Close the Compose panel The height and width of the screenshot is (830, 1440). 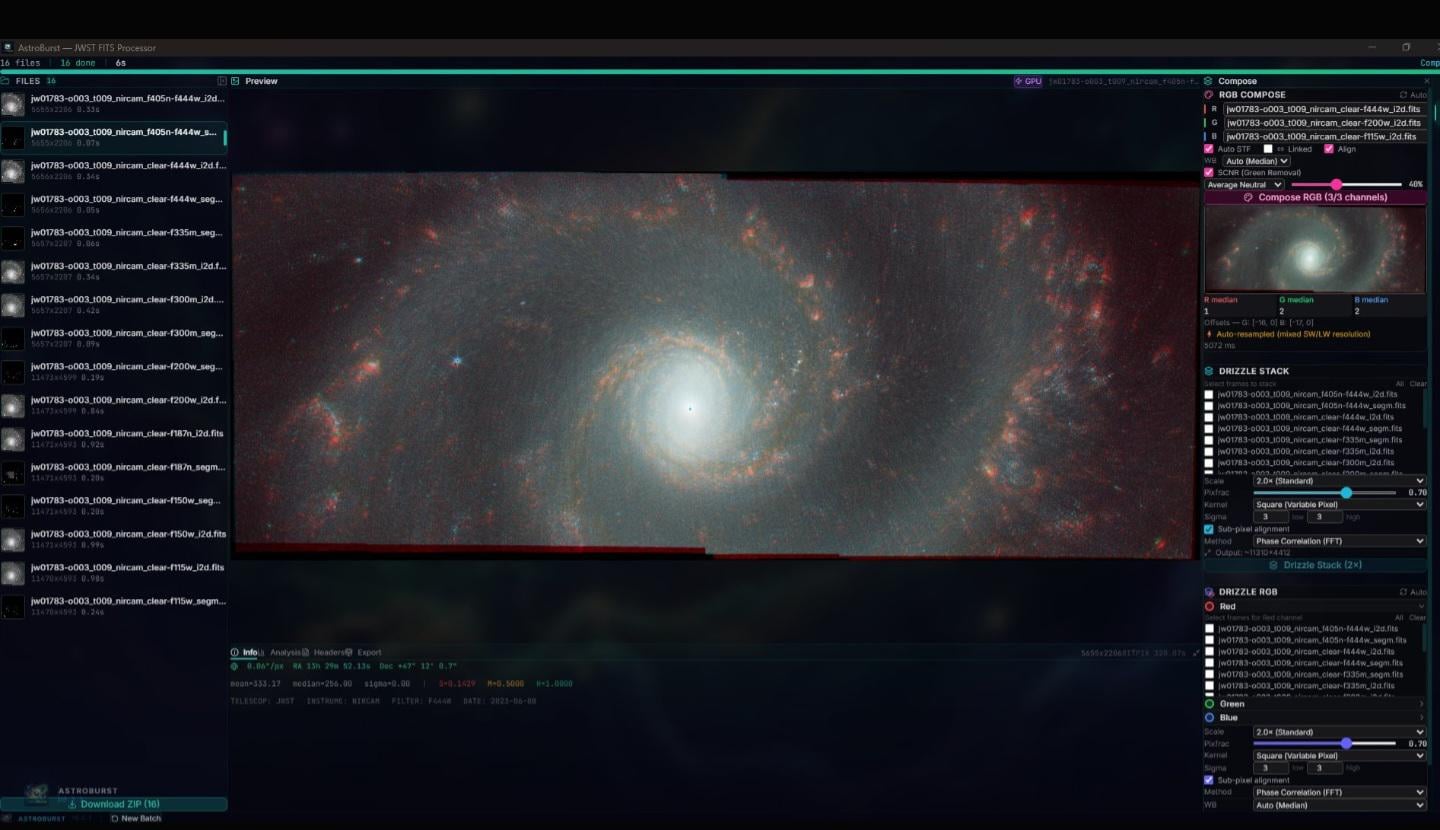tap(1426, 81)
